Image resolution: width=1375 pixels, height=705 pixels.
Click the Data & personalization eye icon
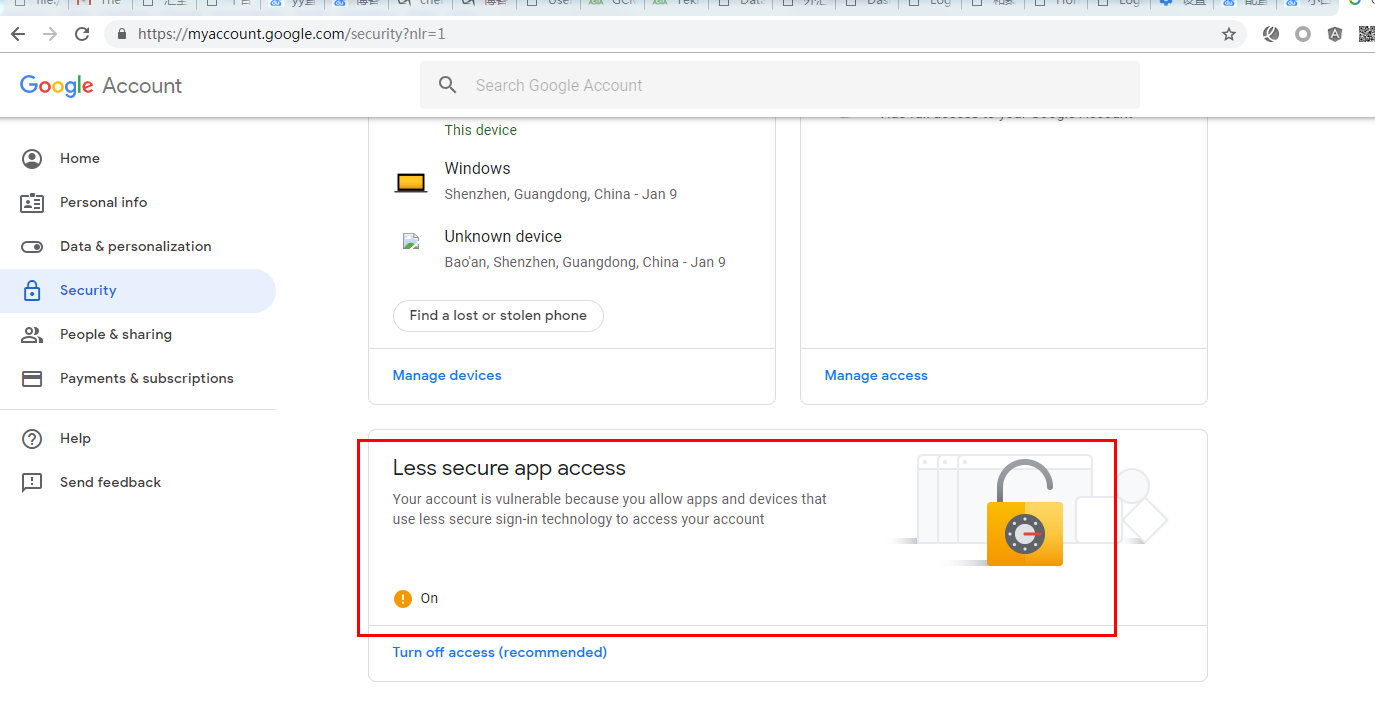[x=33, y=246]
